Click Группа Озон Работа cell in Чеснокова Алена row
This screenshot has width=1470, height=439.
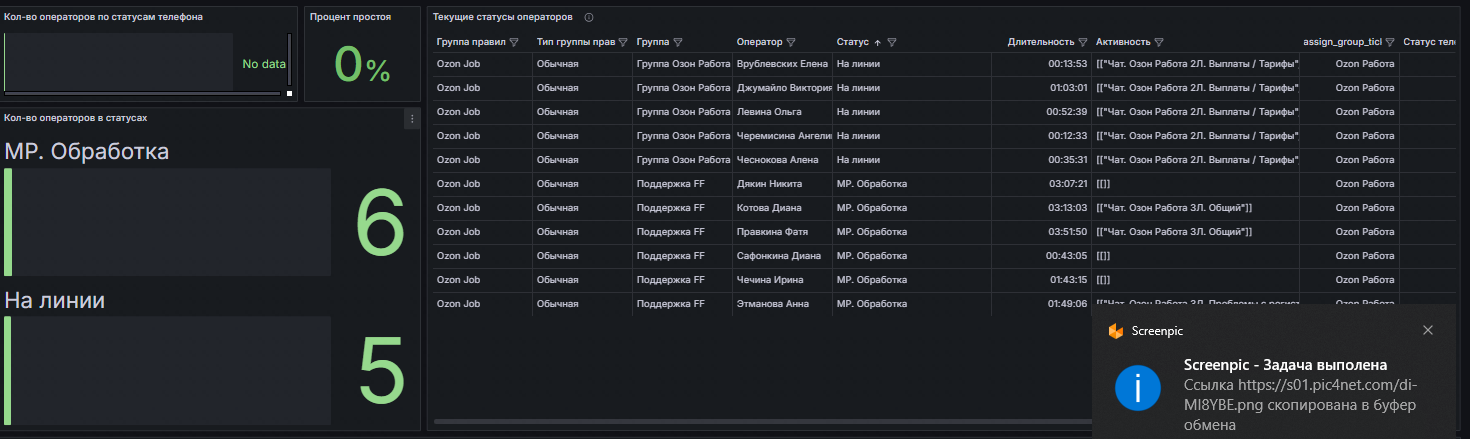(x=684, y=160)
